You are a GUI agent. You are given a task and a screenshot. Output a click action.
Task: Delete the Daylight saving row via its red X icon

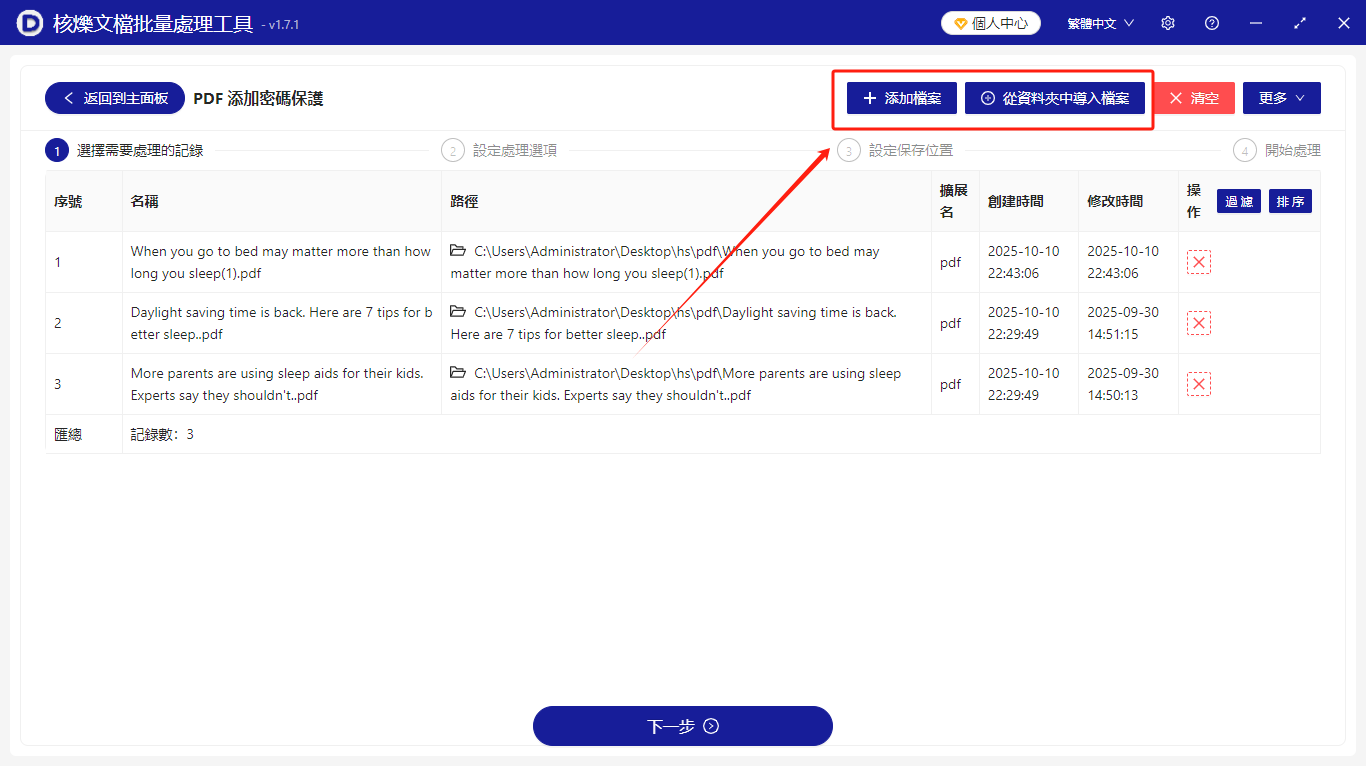coord(1199,322)
